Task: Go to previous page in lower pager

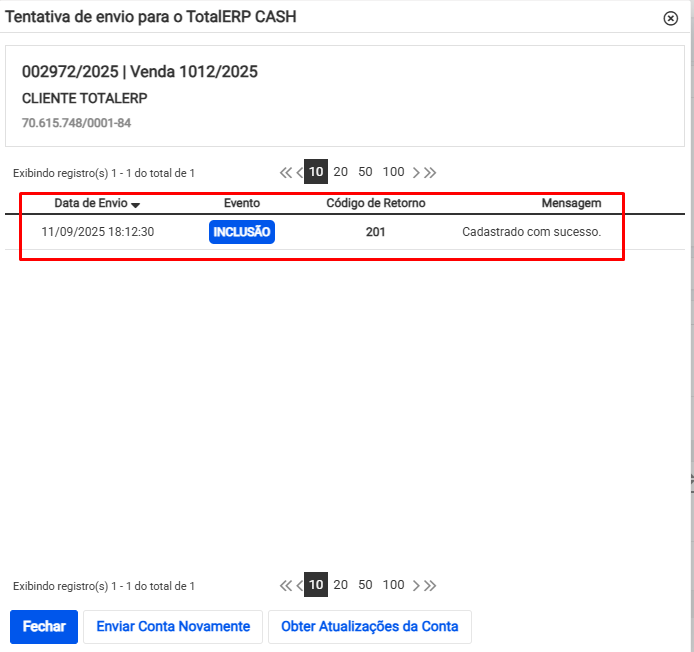Action: (x=299, y=585)
